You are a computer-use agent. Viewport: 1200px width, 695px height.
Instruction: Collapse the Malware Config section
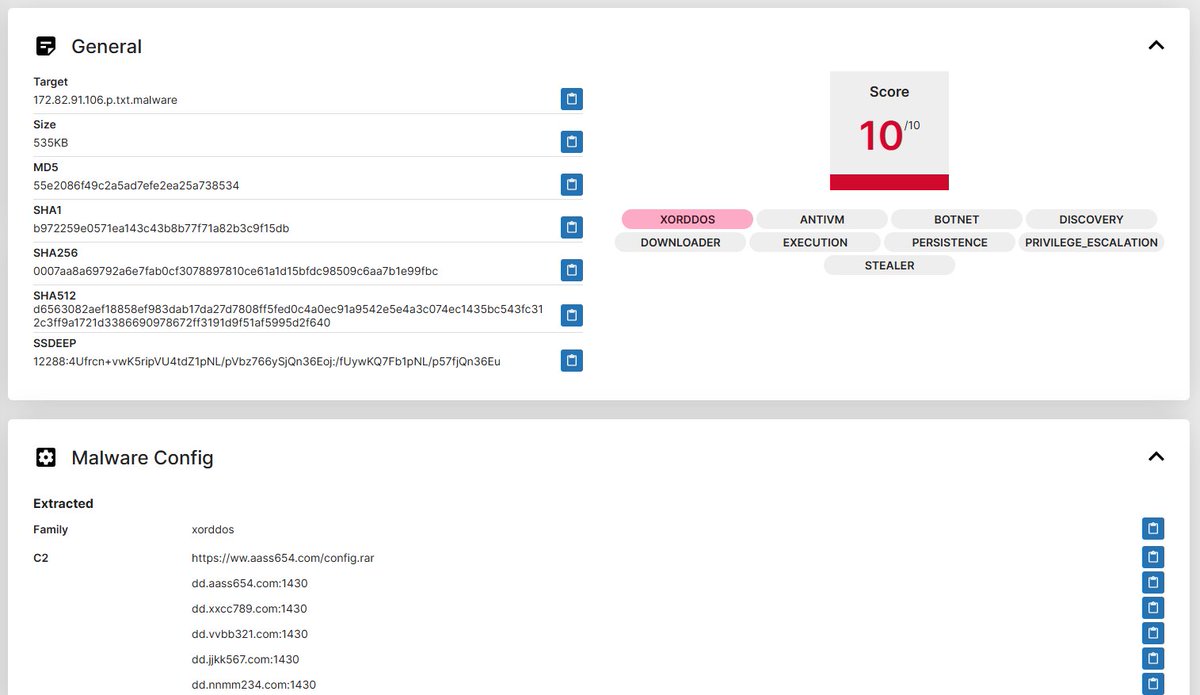(1156, 457)
